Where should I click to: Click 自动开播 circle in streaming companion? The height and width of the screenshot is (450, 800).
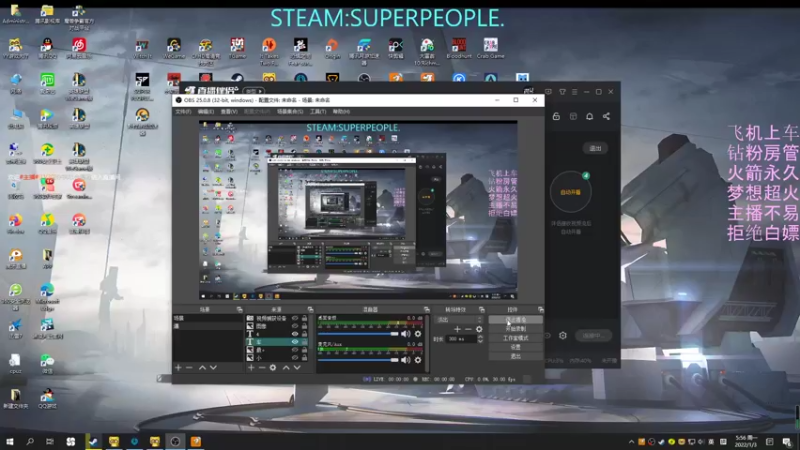(570, 192)
